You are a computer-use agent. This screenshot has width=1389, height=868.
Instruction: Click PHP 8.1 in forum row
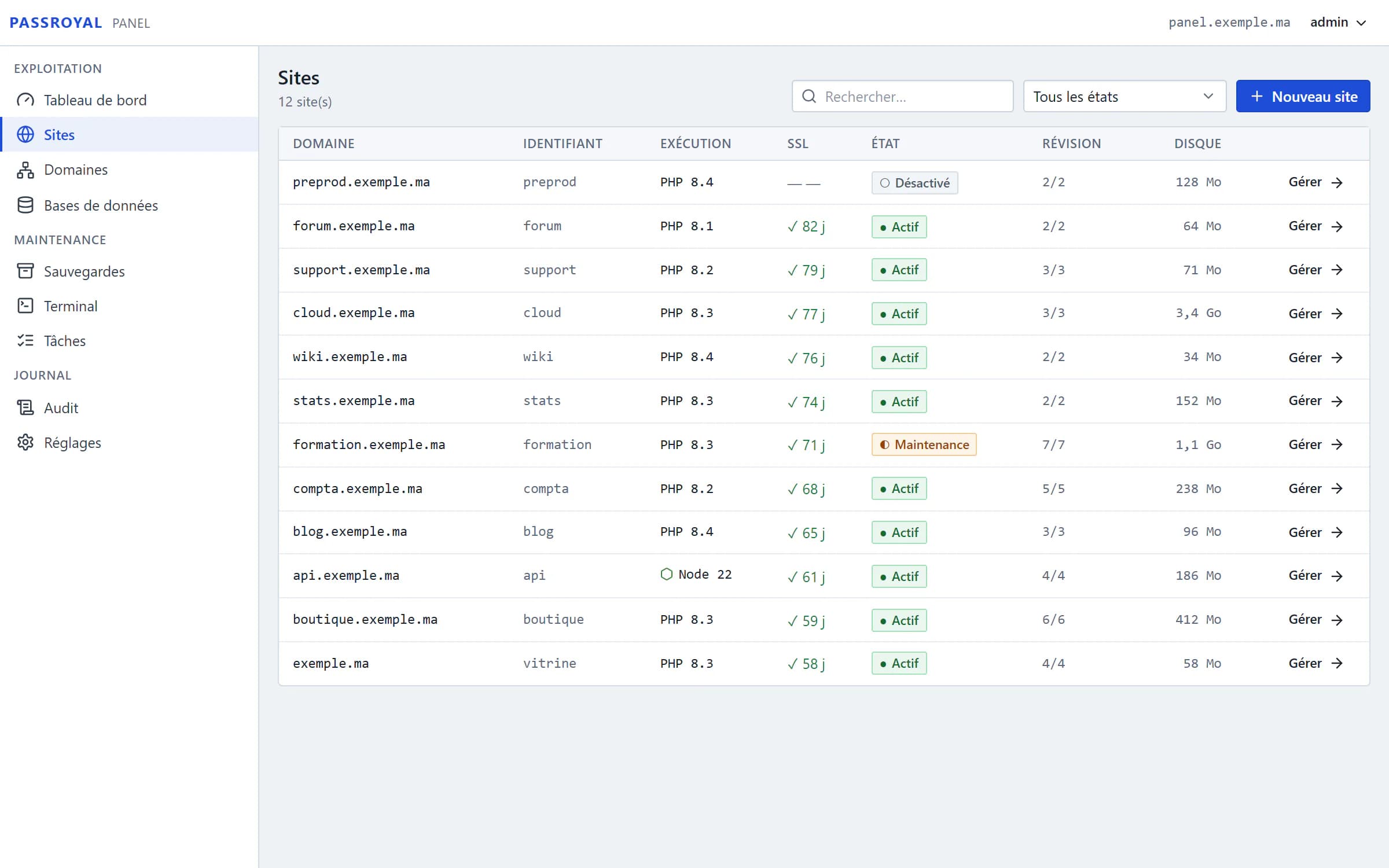(686, 226)
